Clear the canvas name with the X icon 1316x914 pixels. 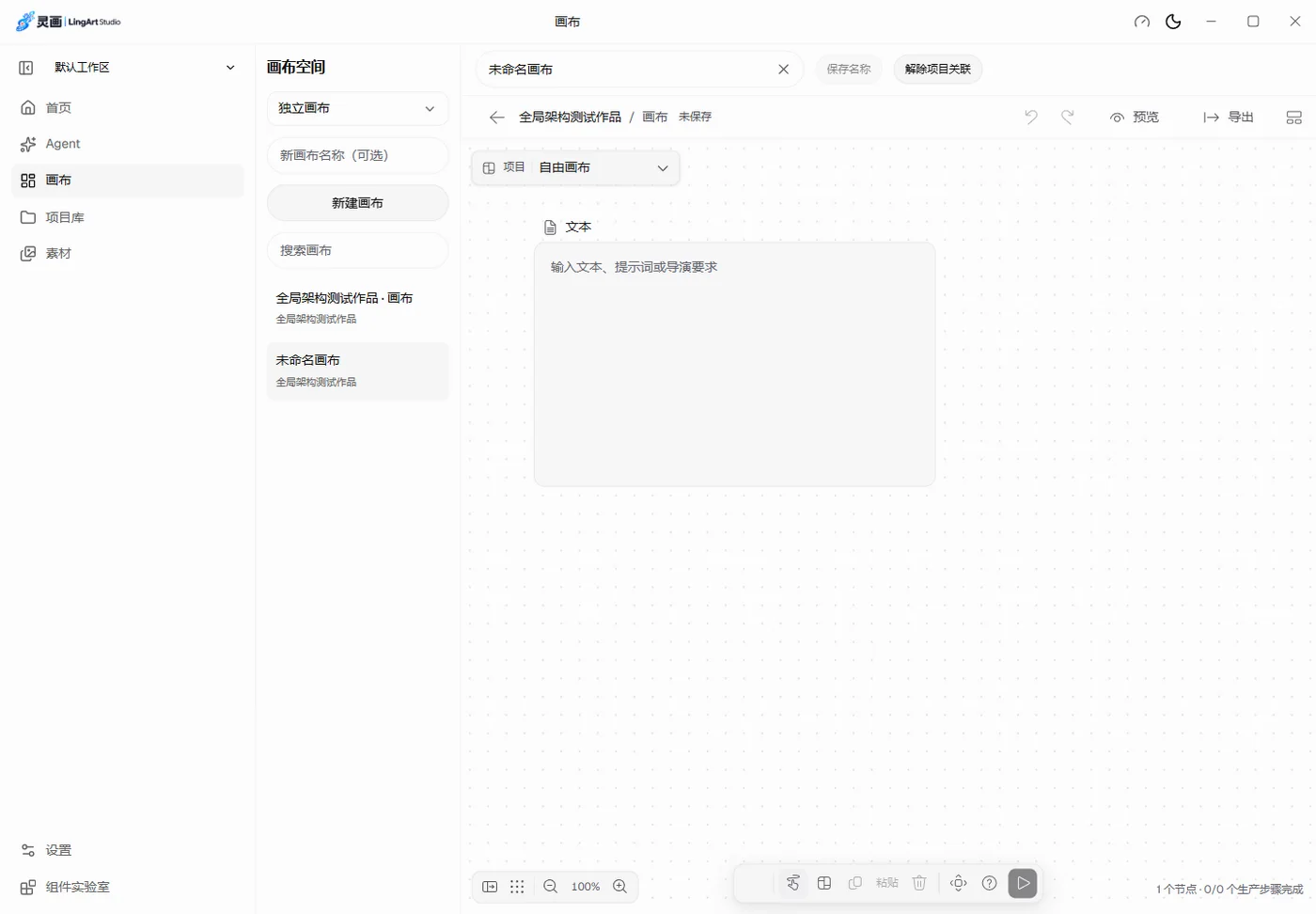pos(783,70)
